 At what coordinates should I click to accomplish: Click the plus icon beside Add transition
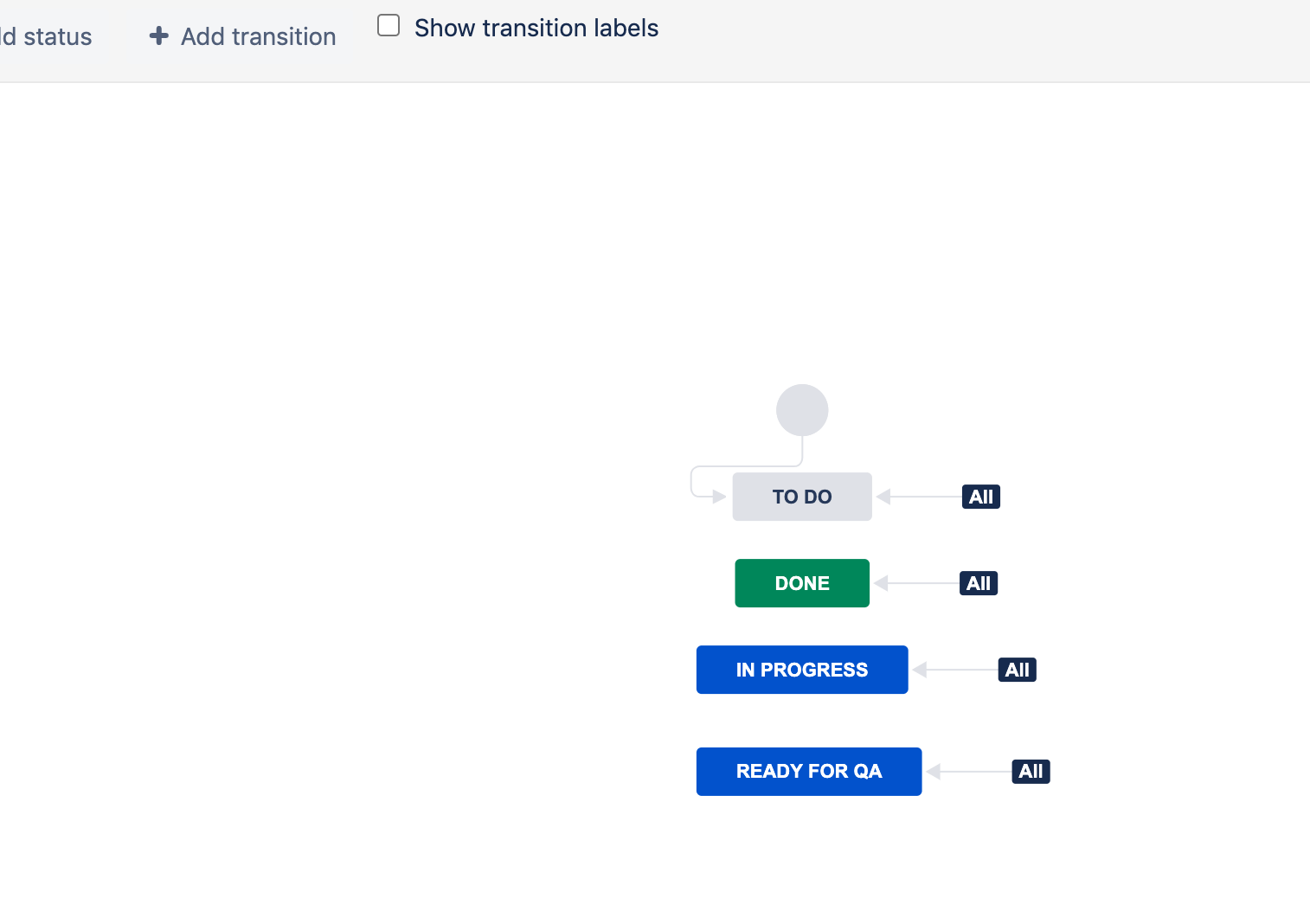click(158, 35)
